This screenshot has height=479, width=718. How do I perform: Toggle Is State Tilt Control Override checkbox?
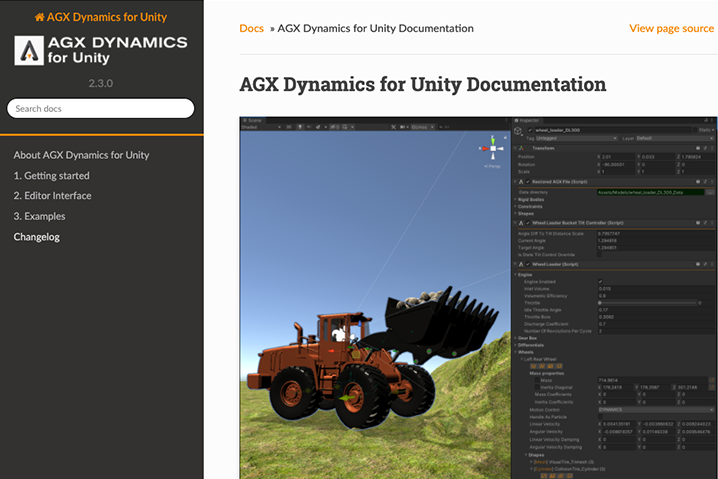599,255
